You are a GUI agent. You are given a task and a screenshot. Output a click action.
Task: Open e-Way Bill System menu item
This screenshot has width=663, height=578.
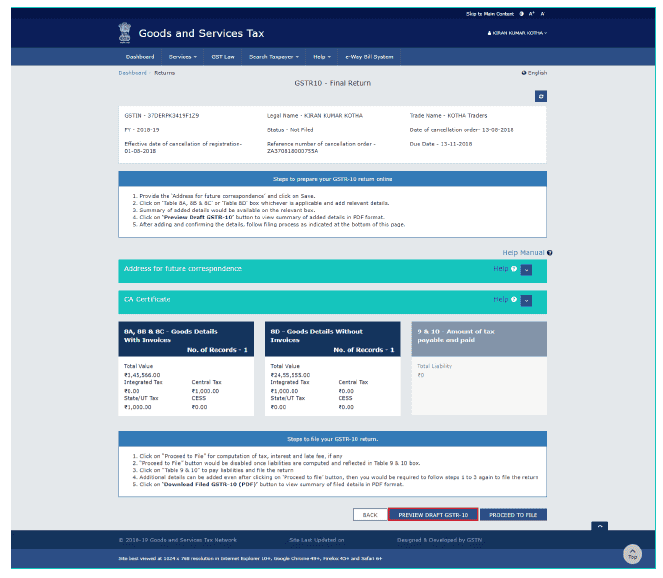coord(369,57)
